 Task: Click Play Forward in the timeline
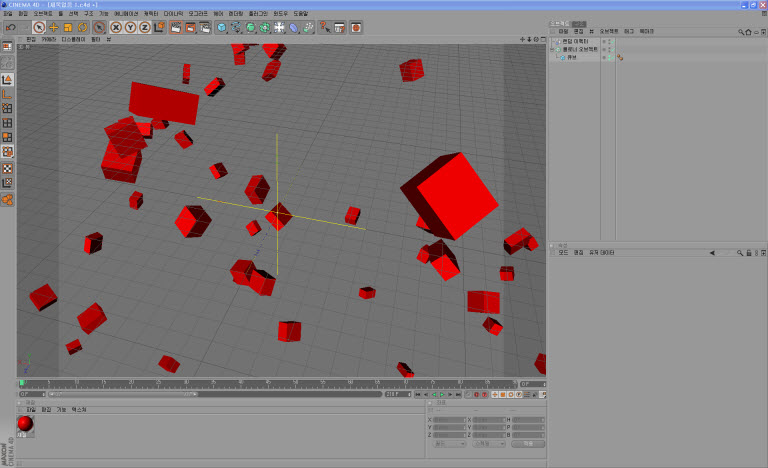click(442, 394)
